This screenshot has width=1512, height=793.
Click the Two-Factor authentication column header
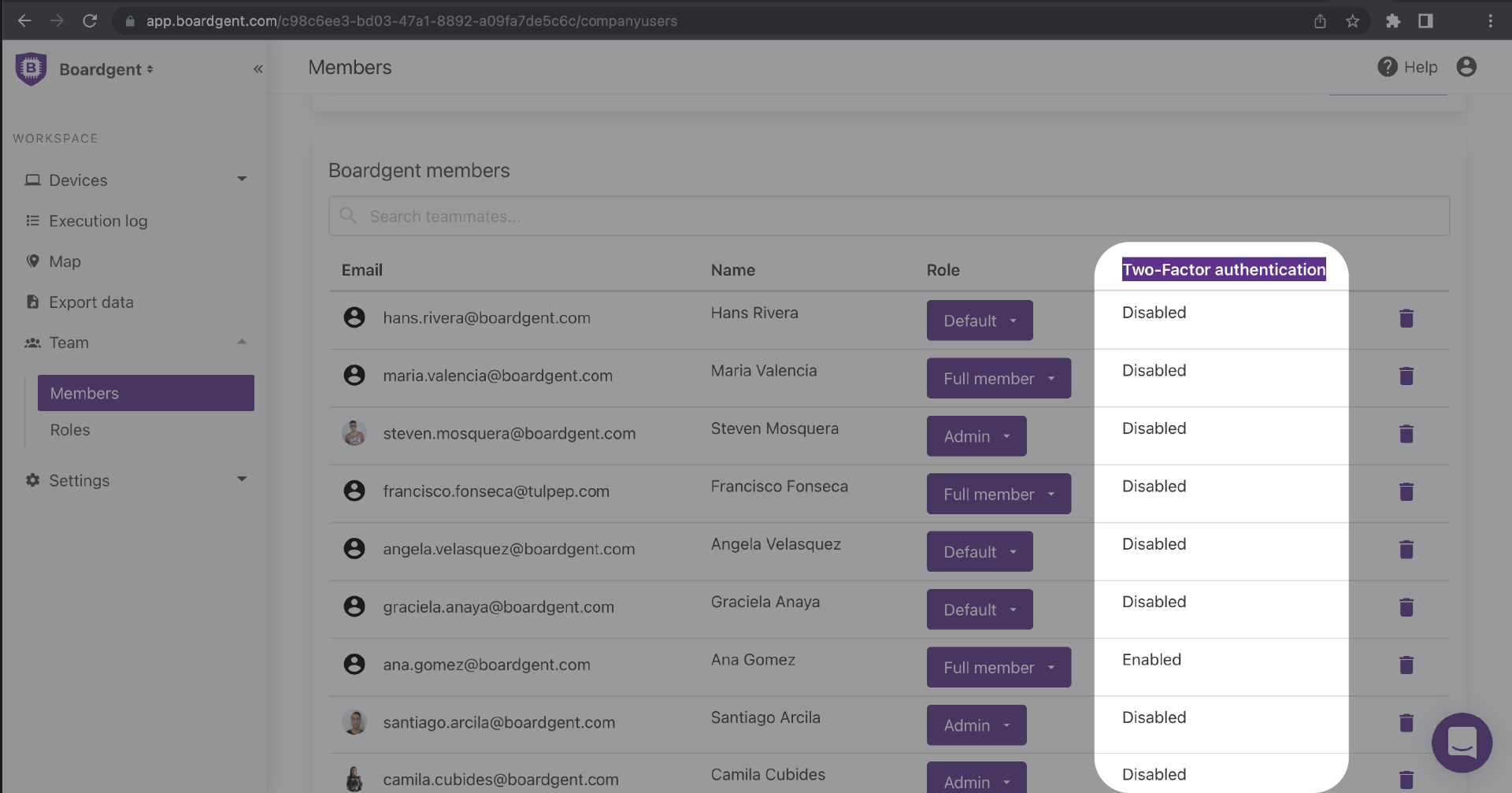coord(1224,269)
